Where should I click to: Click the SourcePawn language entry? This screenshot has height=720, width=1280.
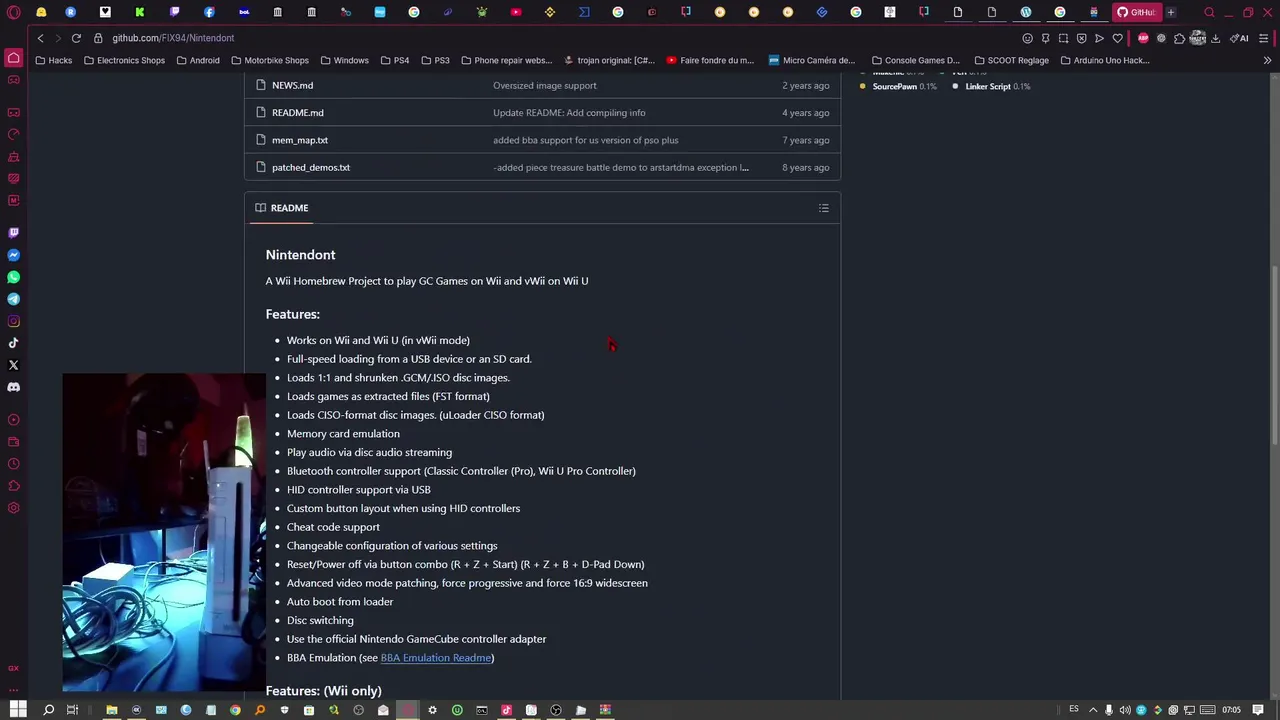click(898, 86)
